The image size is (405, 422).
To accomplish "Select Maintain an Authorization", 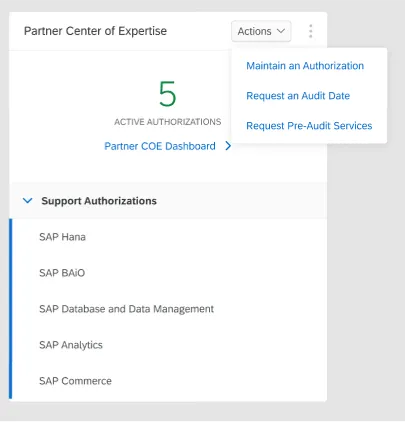I will [305, 66].
